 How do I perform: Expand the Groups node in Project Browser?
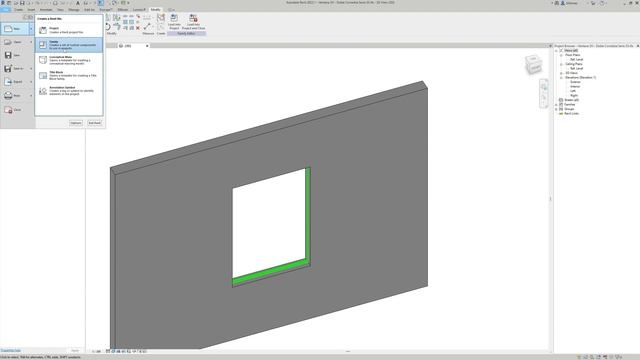(x=557, y=109)
